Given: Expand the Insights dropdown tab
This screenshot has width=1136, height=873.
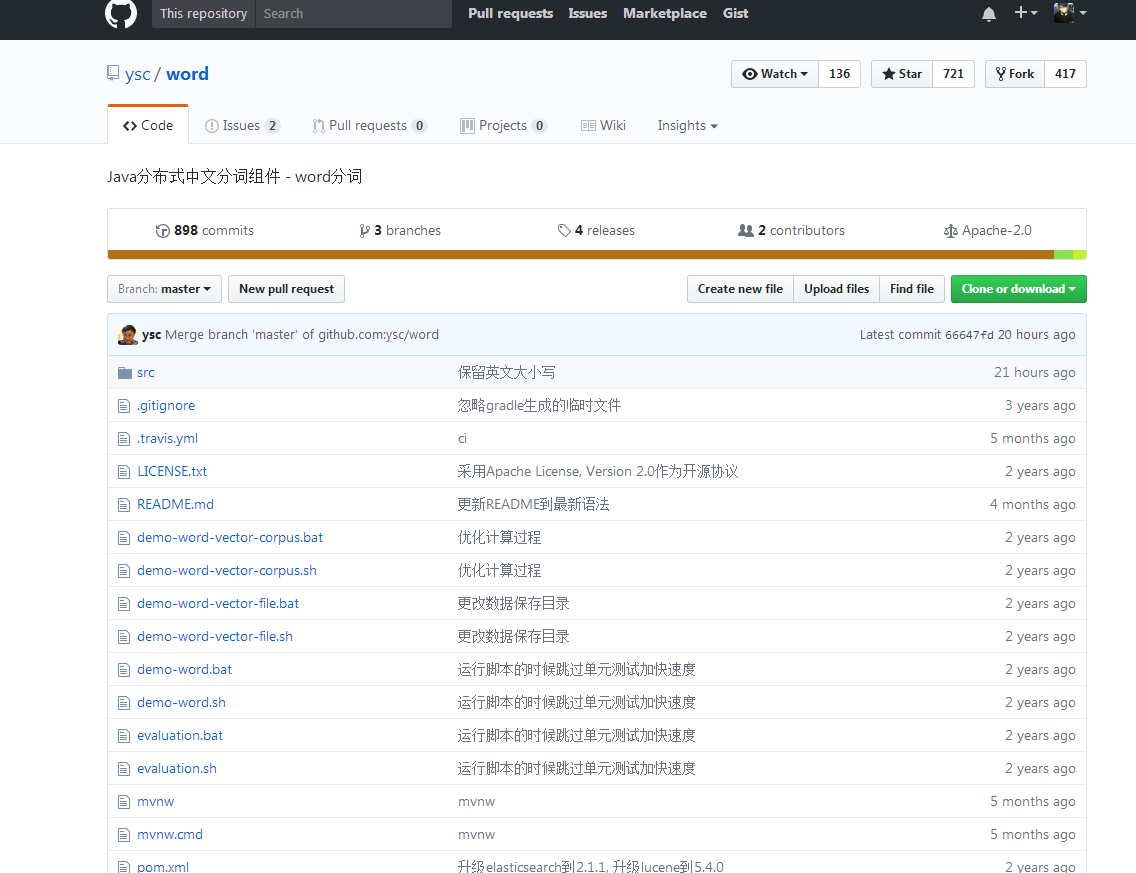Looking at the screenshot, I should click(x=688, y=125).
